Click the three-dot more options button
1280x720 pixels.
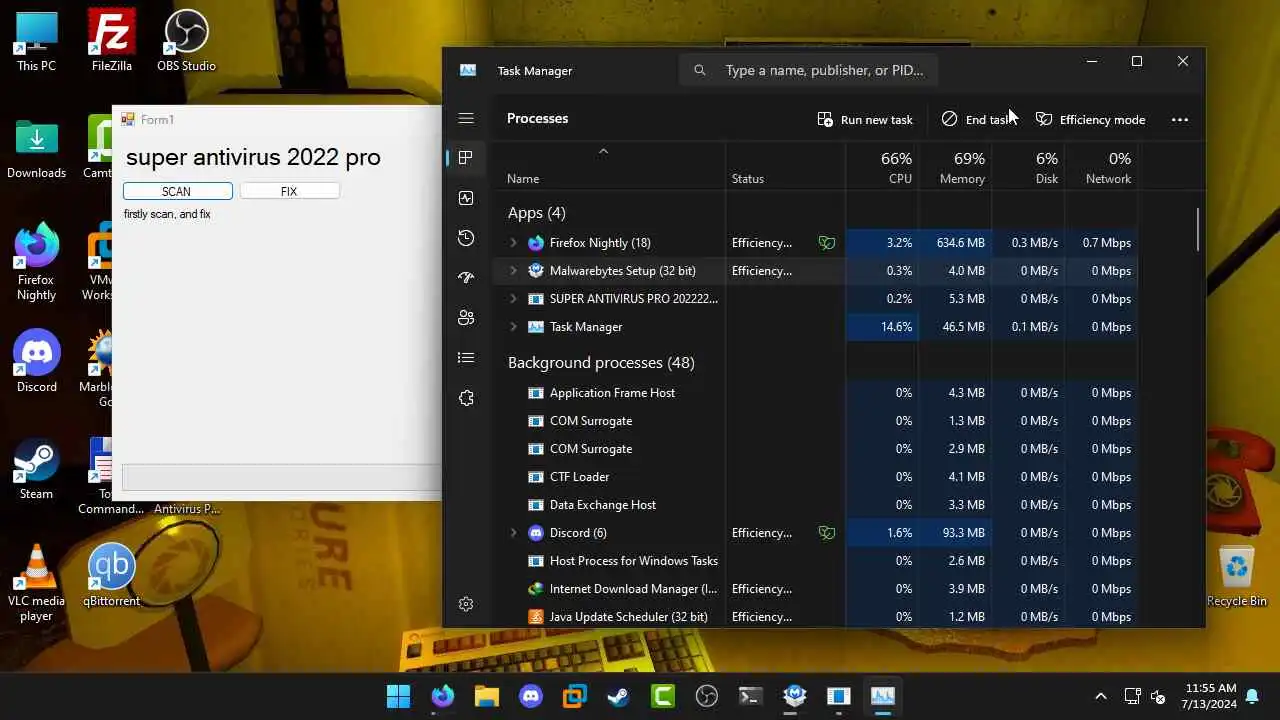click(x=1180, y=119)
